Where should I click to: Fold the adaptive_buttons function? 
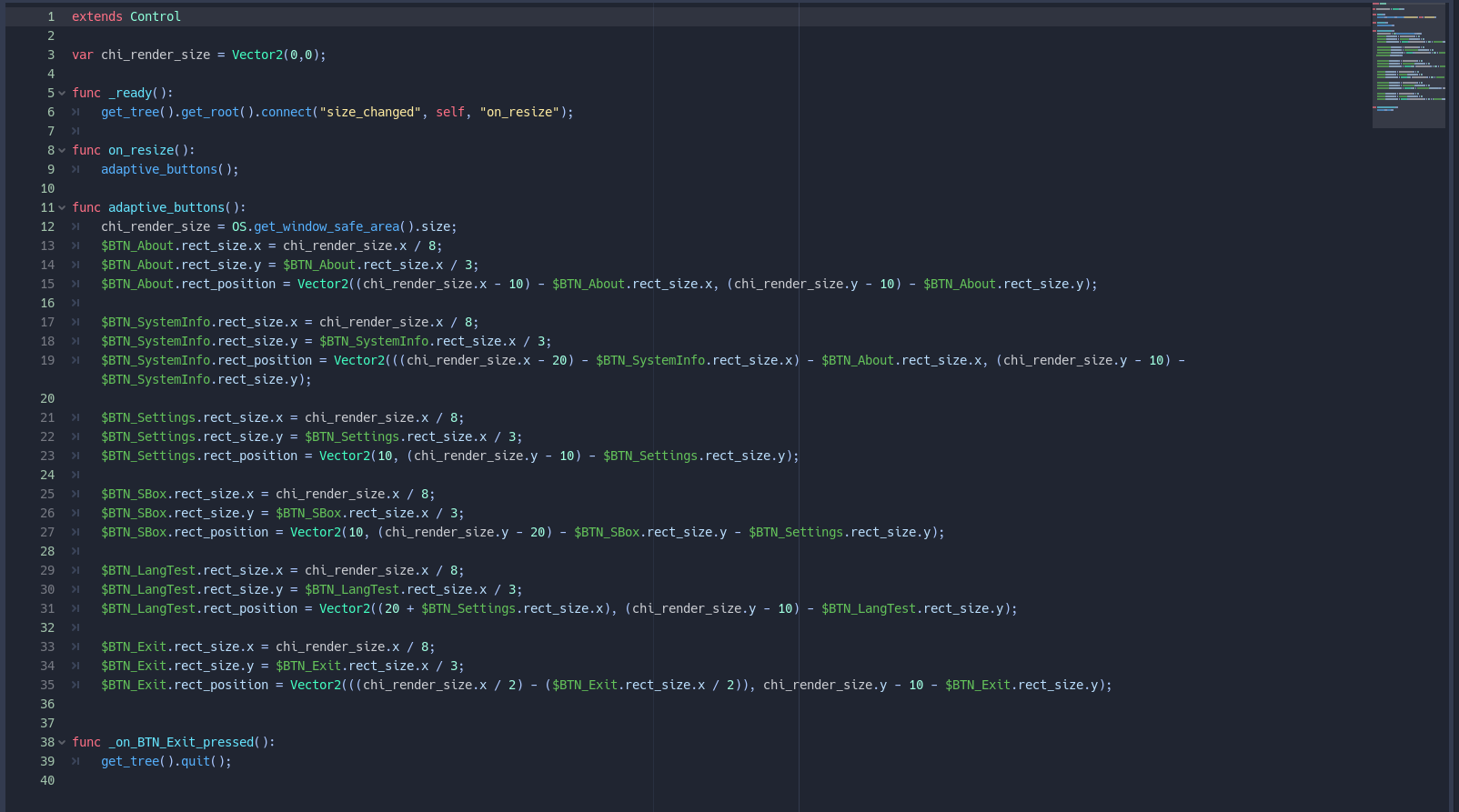tap(62, 207)
